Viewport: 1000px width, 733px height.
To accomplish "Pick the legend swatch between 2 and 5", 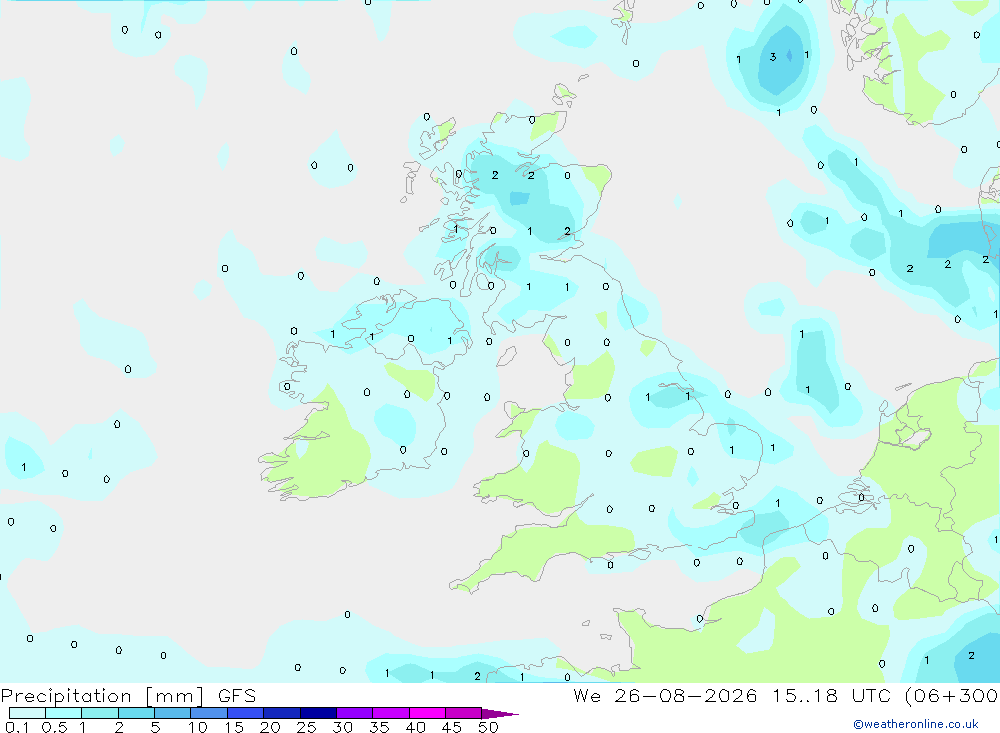I will coord(136,713).
